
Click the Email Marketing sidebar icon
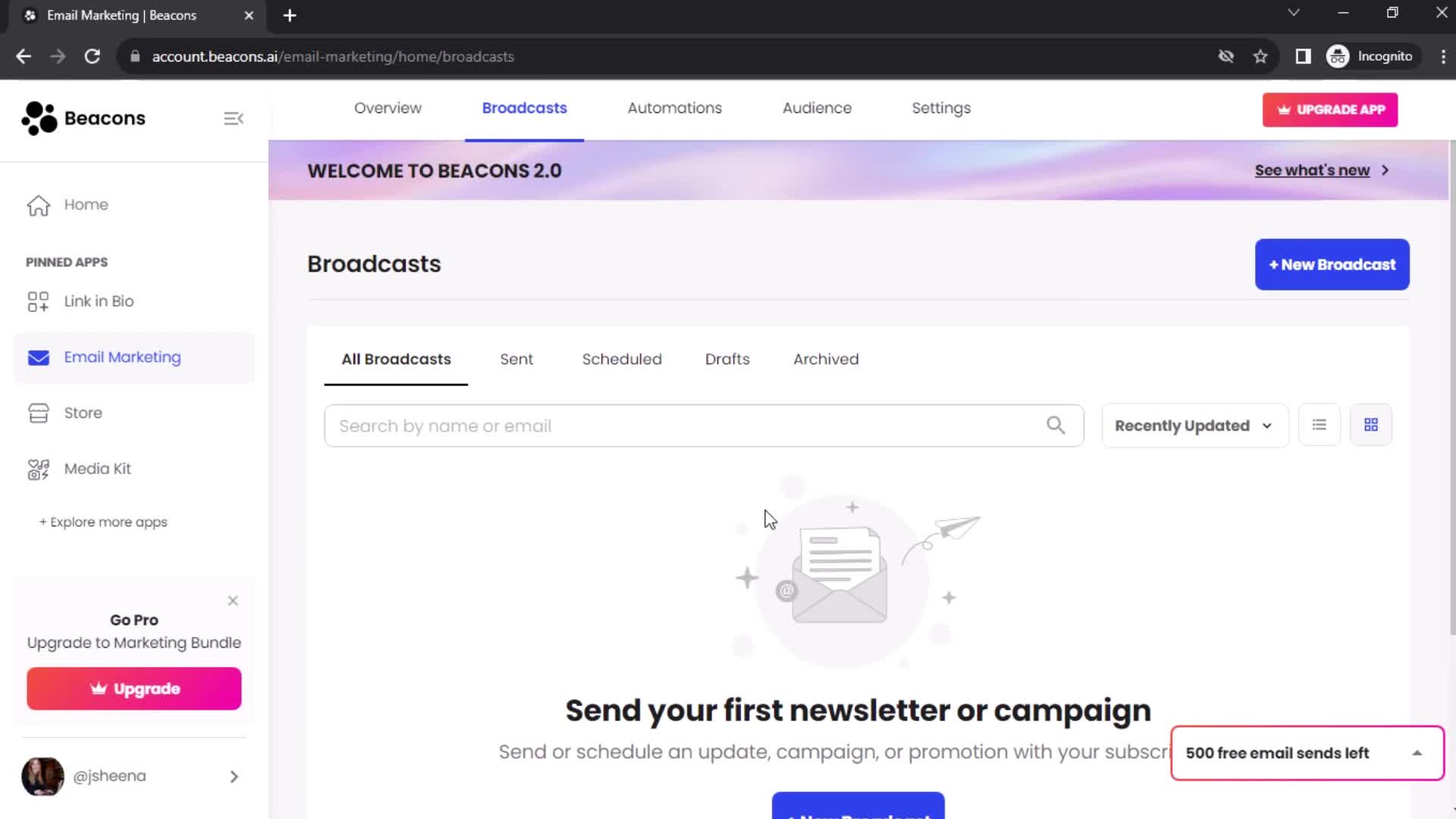coord(39,357)
